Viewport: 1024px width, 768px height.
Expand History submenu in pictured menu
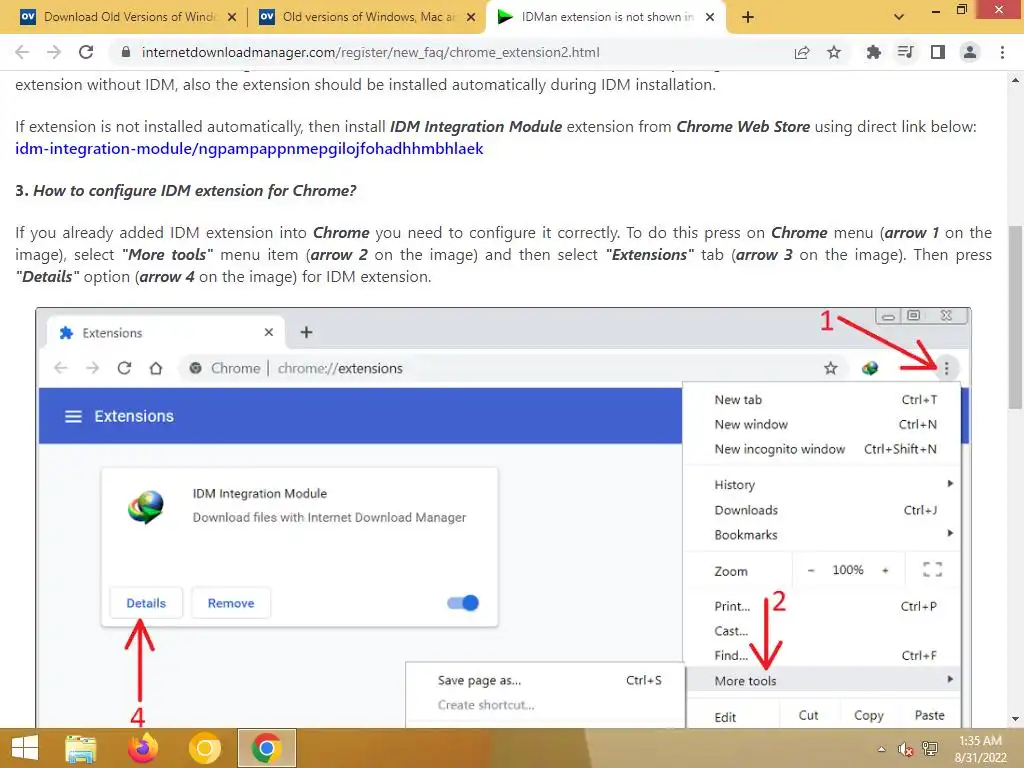point(822,485)
